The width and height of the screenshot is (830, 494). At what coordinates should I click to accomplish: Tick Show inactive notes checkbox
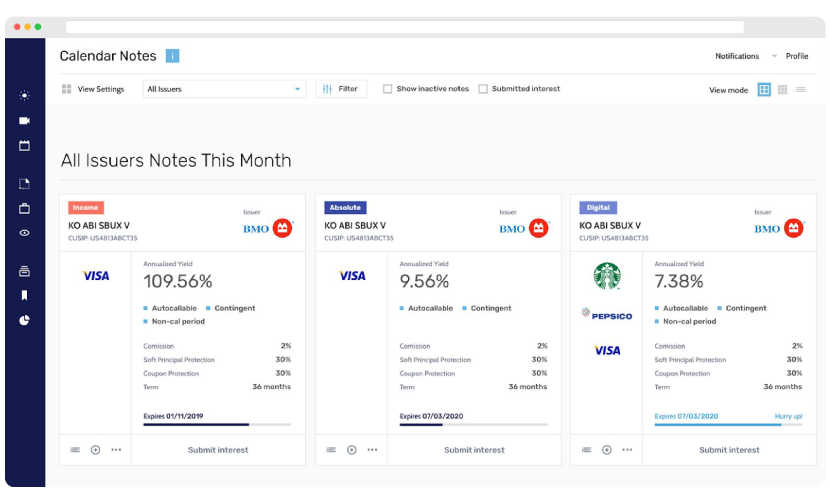pyautogui.click(x=387, y=89)
